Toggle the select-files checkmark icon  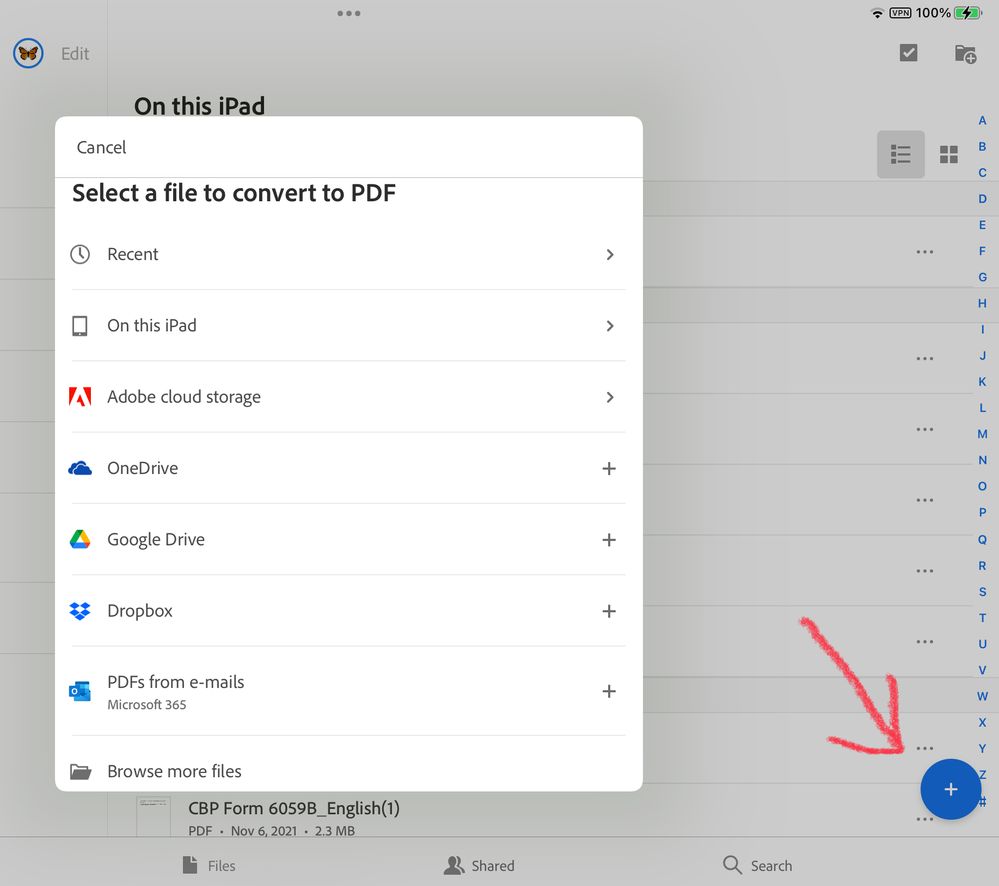point(909,53)
